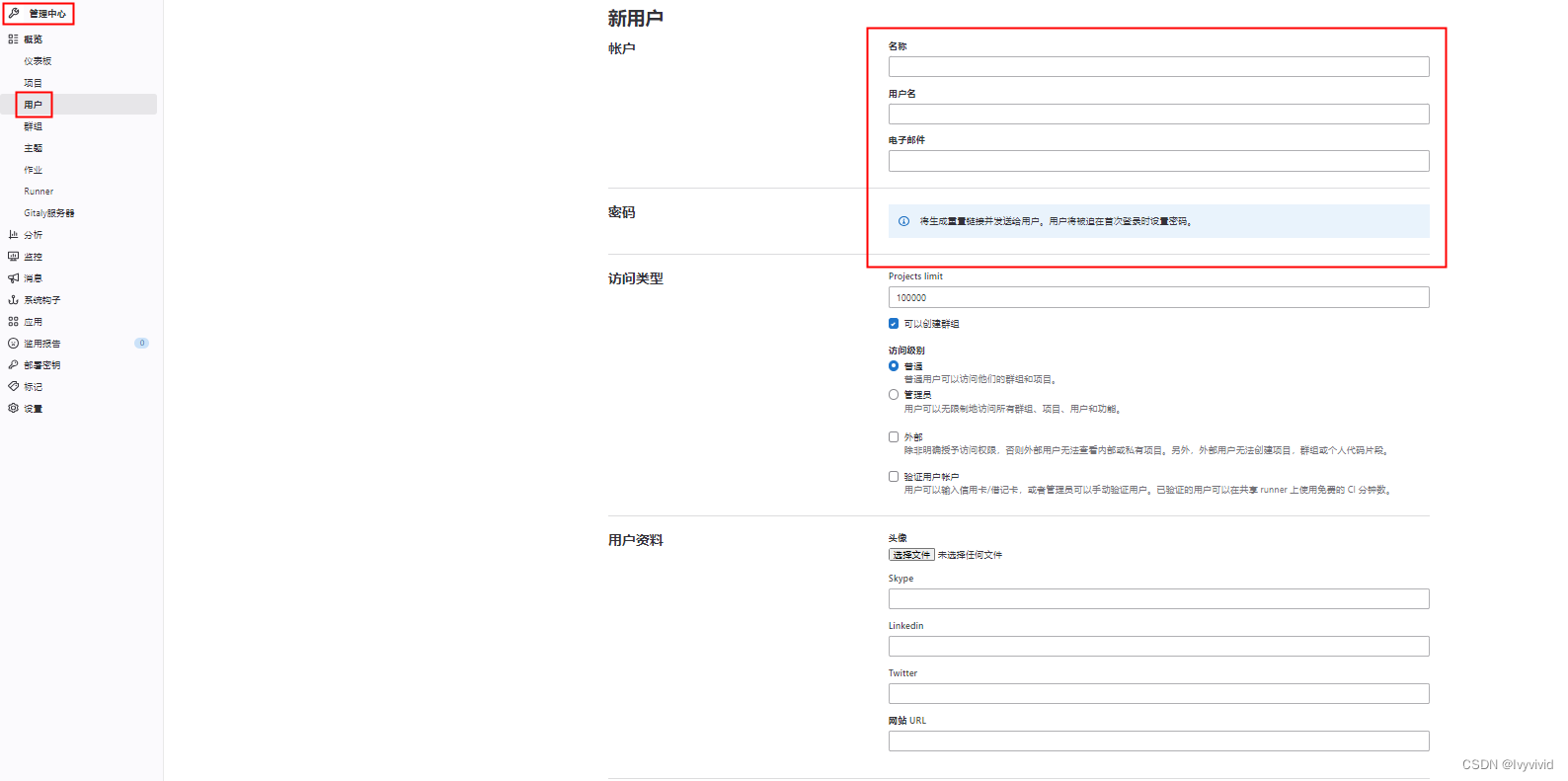This screenshot has height=781, width=1568.
Task: Click the tag icon for 标记
Action: coord(13,387)
